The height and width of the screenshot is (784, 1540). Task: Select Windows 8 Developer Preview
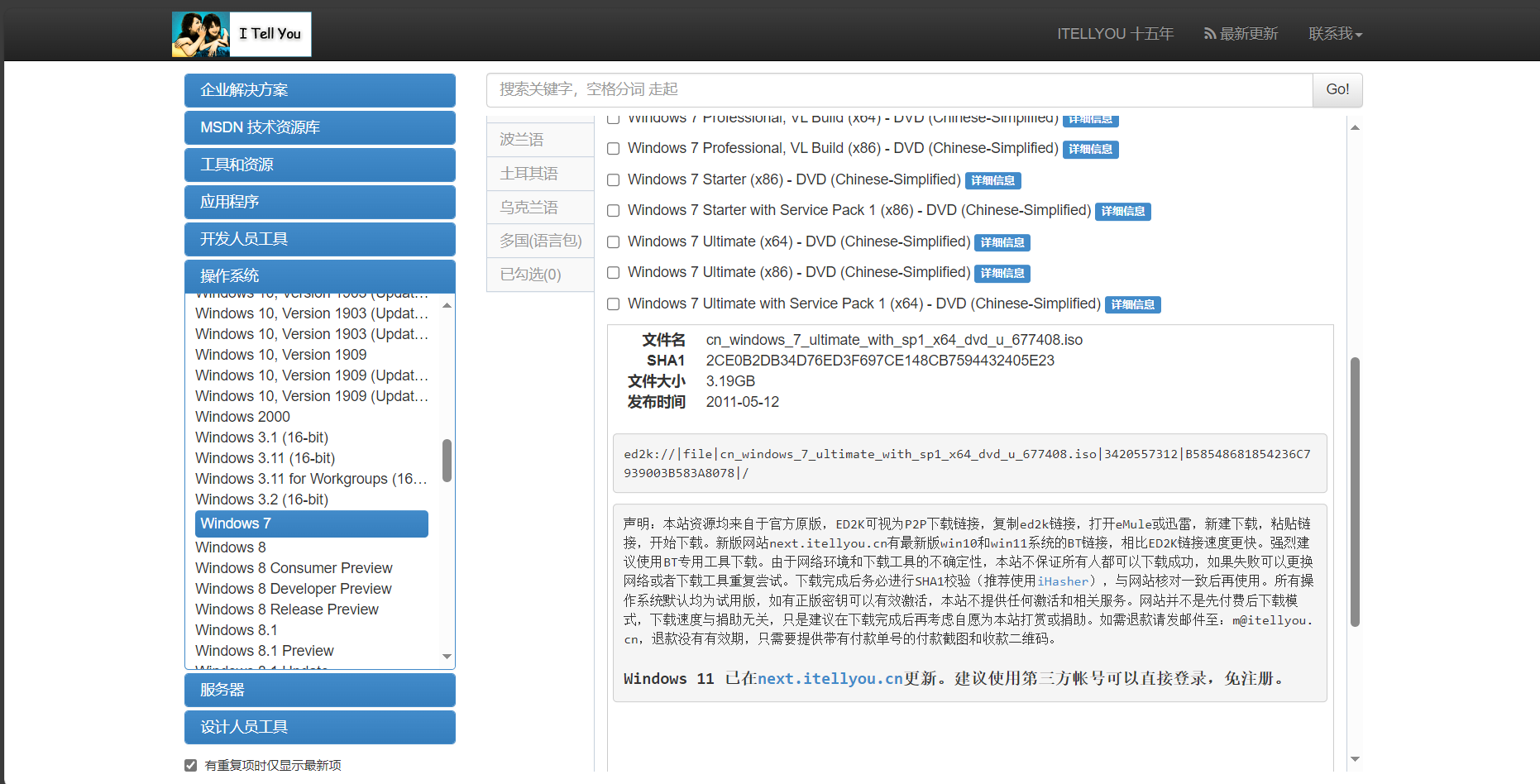click(x=294, y=589)
